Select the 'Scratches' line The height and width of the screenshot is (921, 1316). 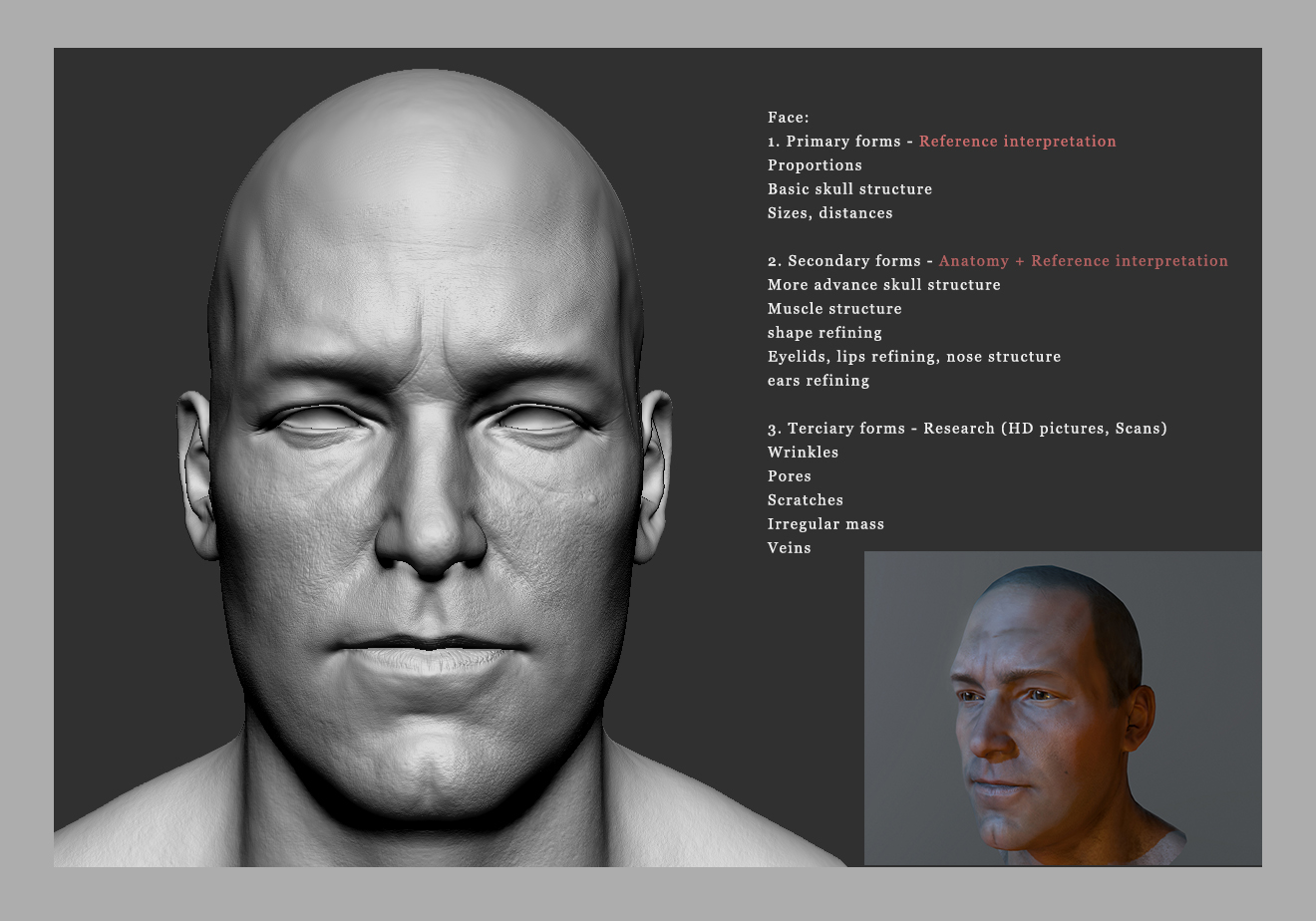click(806, 500)
